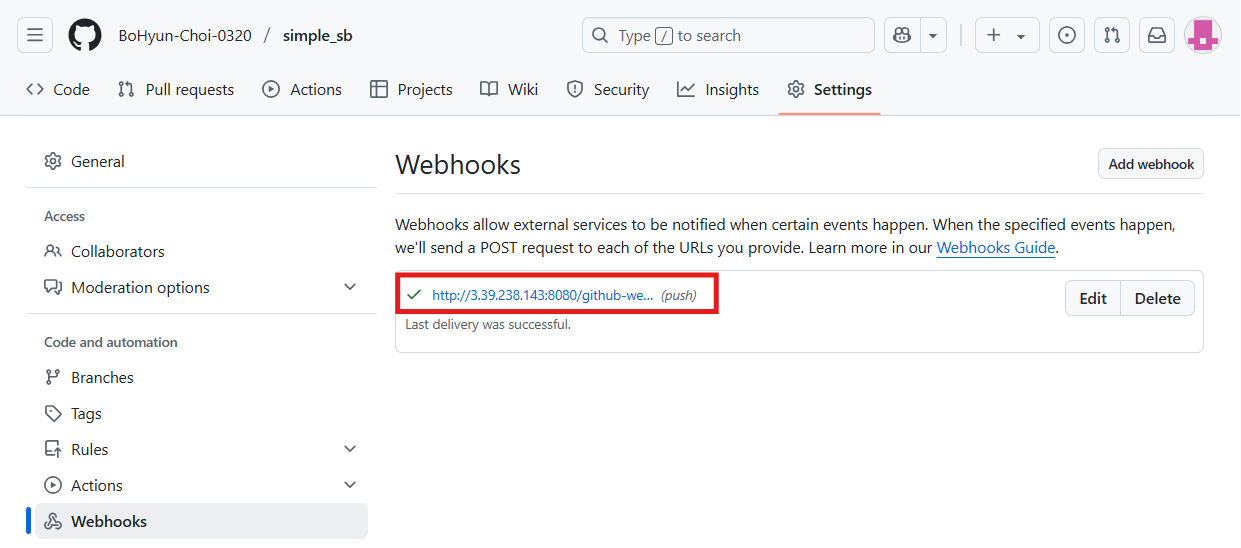The height and width of the screenshot is (548, 1241).
Task: Click the search magnifier icon
Action: tap(600, 35)
